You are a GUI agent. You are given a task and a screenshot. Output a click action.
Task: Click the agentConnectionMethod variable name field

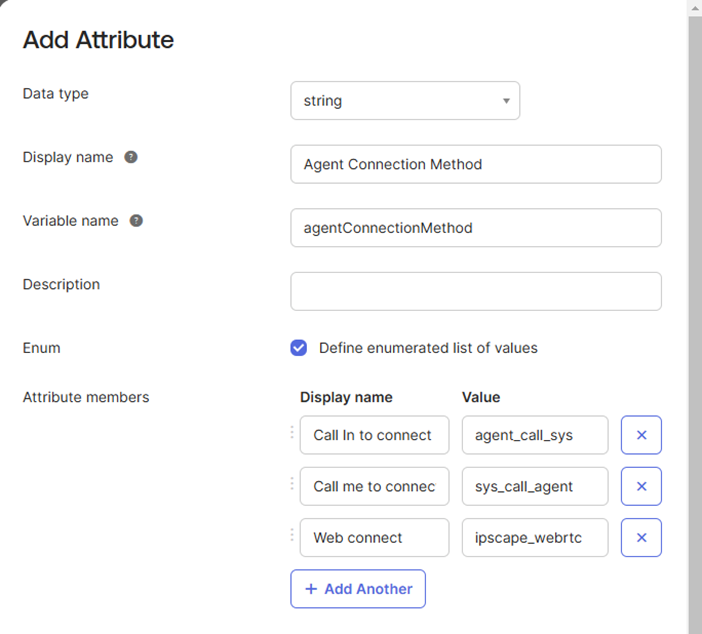475,228
